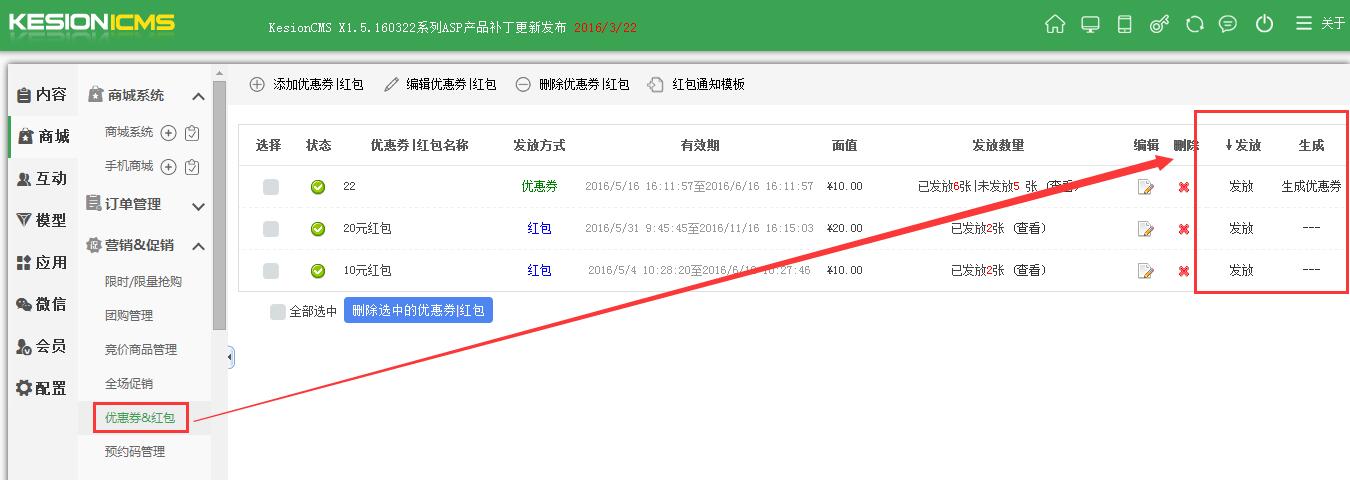Open the chat message icon in header
Screen dimensions: 1350x480
1229,24
